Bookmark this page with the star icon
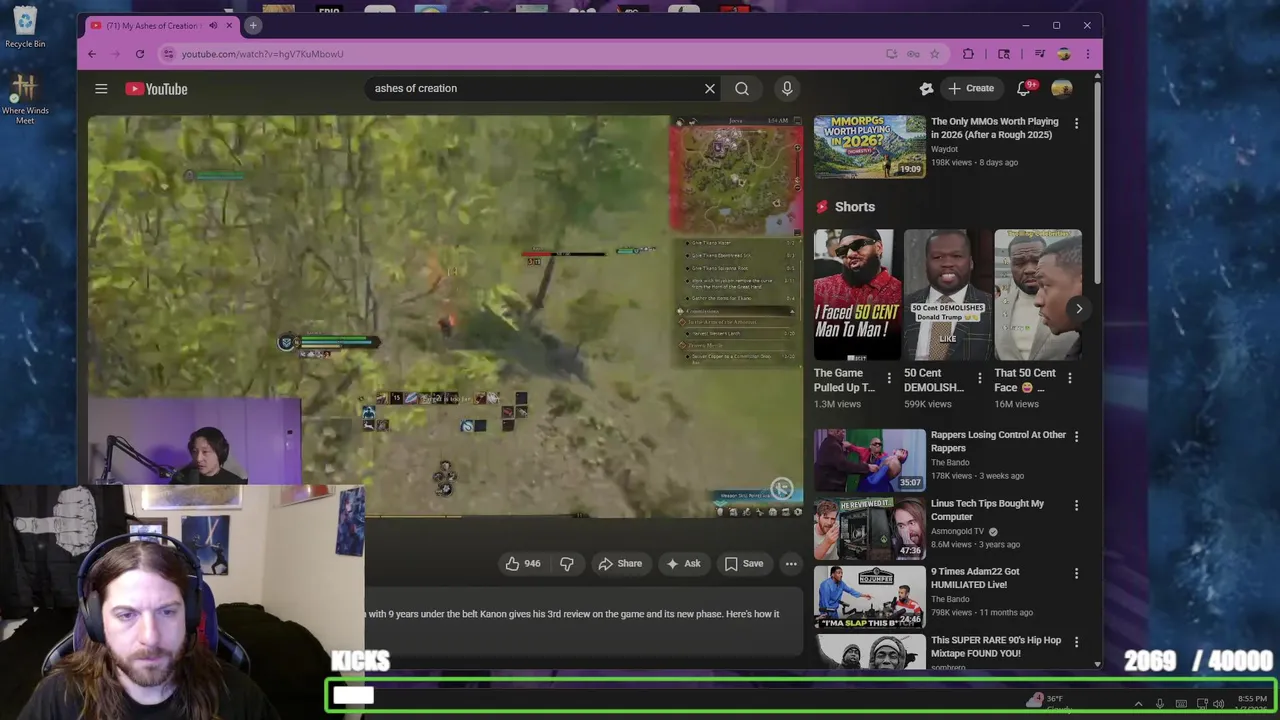This screenshot has height=720, width=1280. 935,54
